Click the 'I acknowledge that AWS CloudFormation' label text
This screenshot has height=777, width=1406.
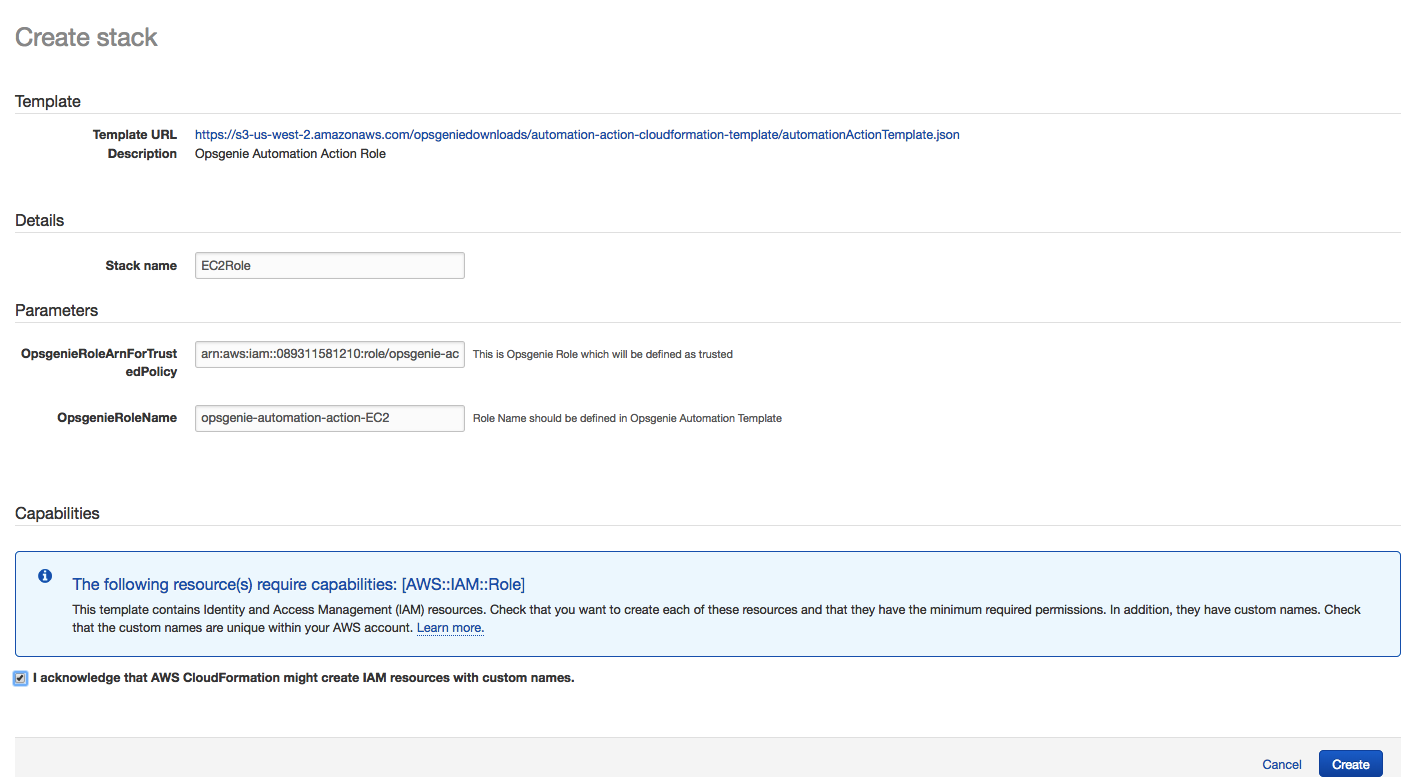[x=304, y=678]
